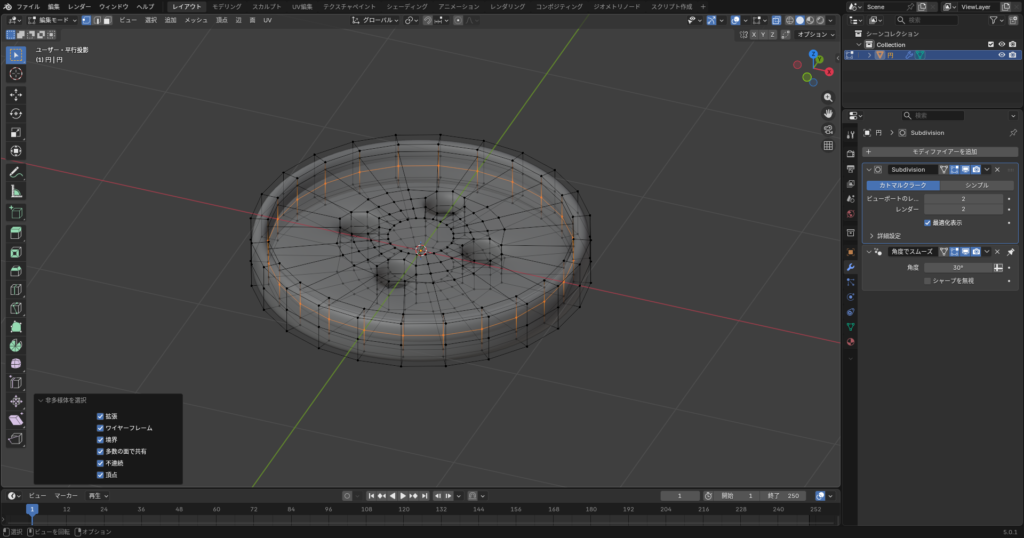Toggle camera perspective view icon

point(828,130)
